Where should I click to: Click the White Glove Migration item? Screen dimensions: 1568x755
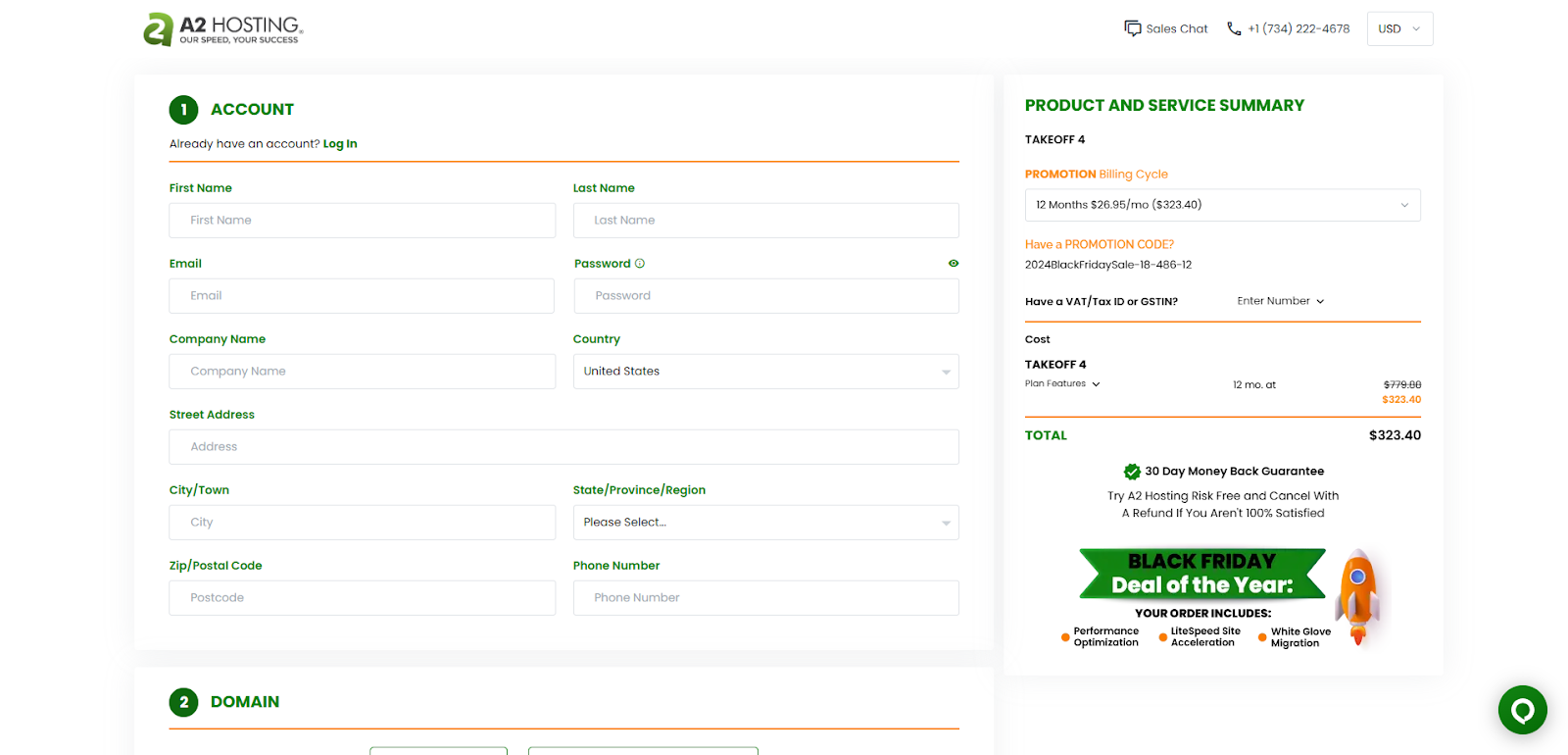[1295, 637]
